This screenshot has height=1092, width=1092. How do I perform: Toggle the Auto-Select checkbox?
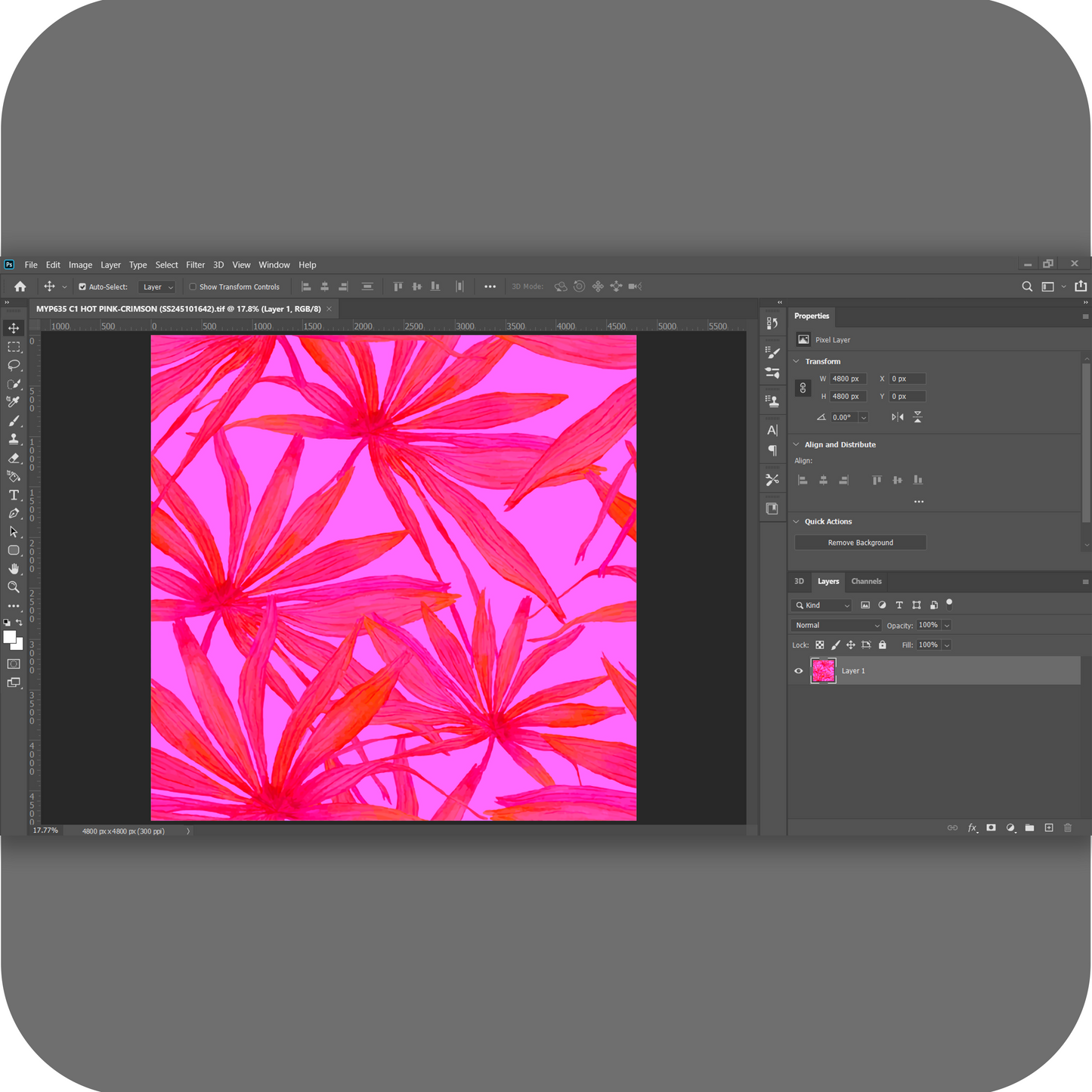coord(82,287)
